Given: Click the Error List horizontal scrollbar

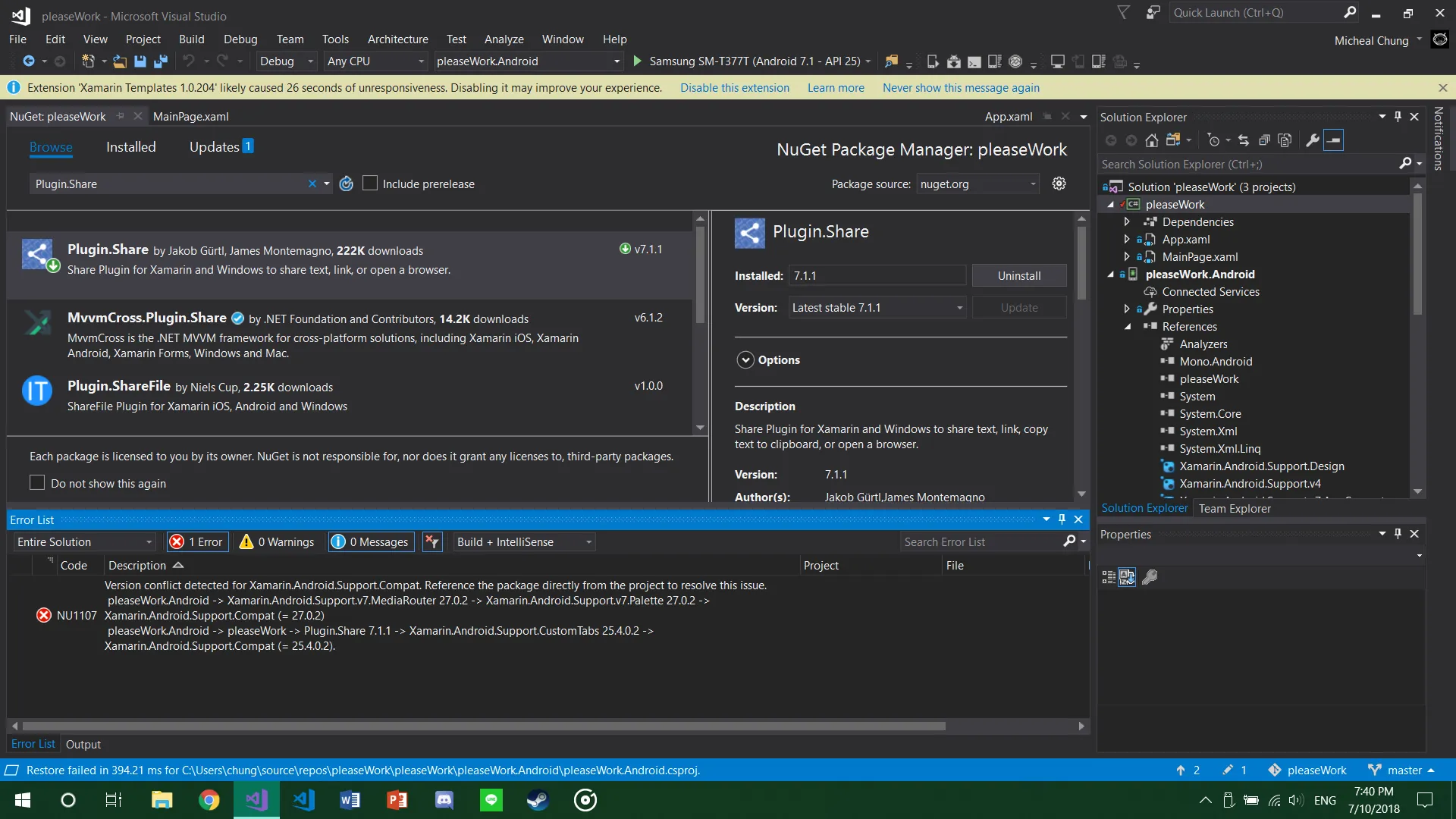Looking at the screenshot, I should pyautogui.click(x=485, y=726).
